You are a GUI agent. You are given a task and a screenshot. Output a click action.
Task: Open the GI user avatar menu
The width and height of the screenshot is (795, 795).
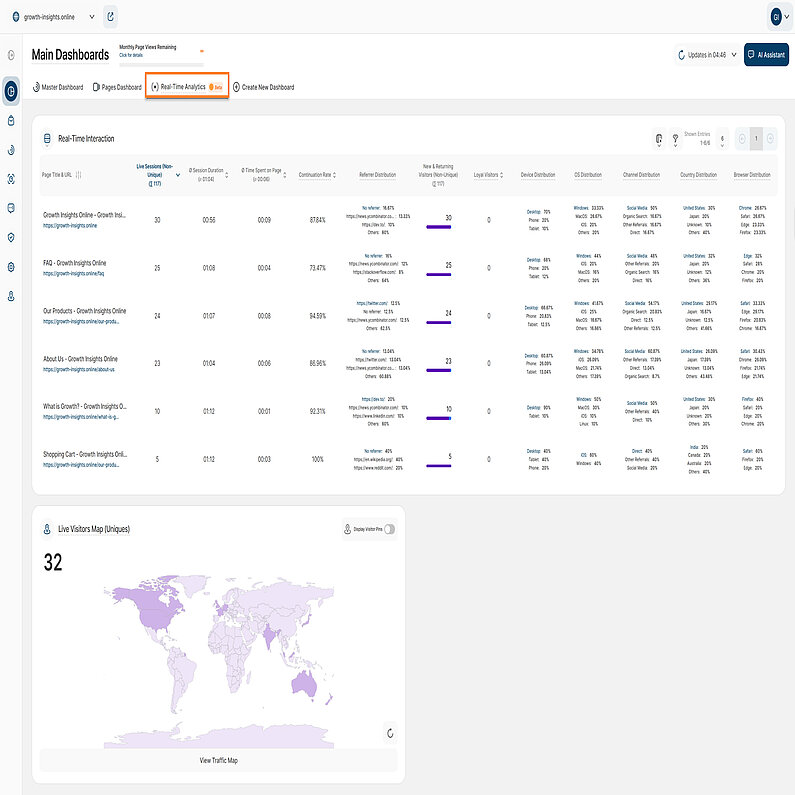[775, 17]
